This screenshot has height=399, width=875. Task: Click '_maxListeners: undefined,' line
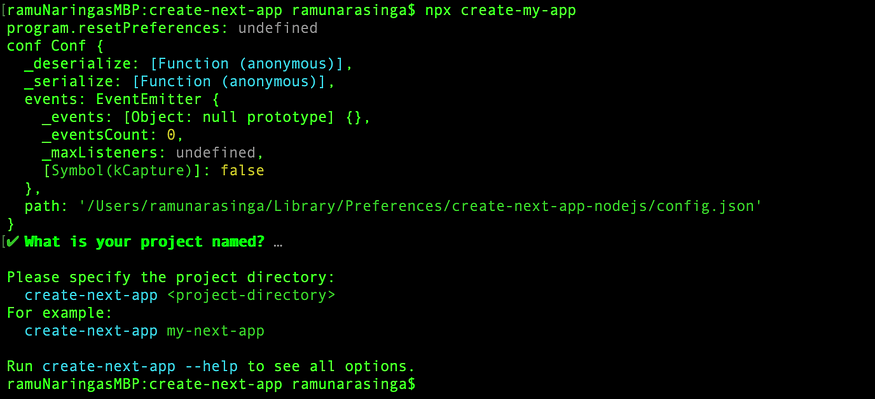pos(153,153)
